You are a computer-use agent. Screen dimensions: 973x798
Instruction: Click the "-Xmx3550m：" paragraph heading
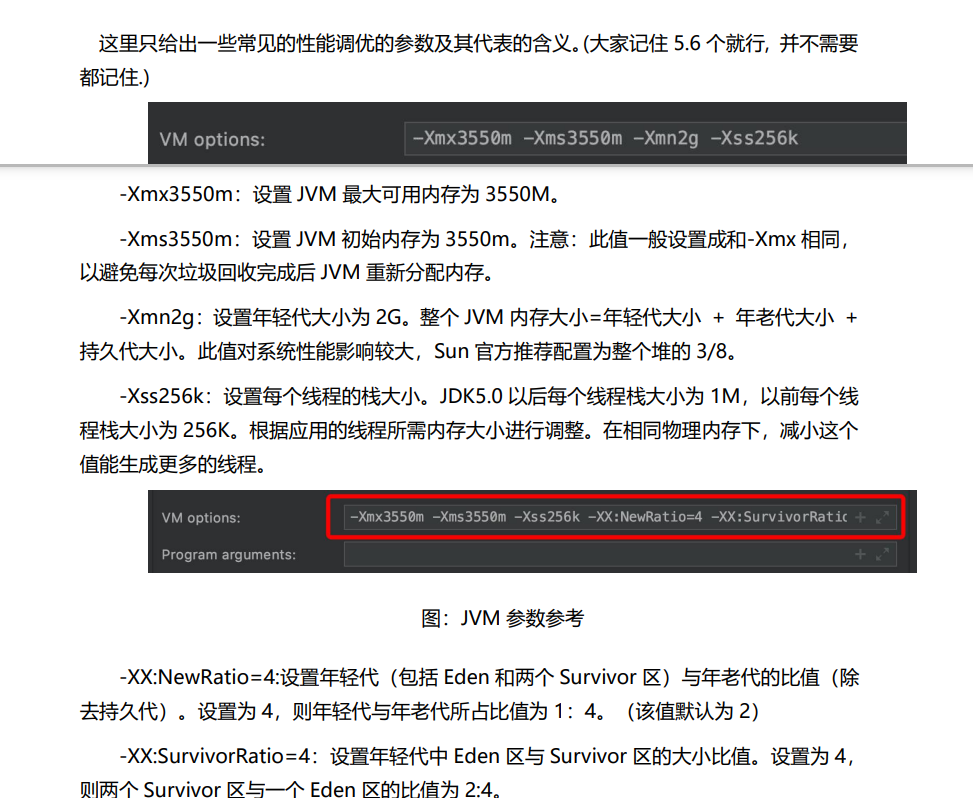pos(183,194)
